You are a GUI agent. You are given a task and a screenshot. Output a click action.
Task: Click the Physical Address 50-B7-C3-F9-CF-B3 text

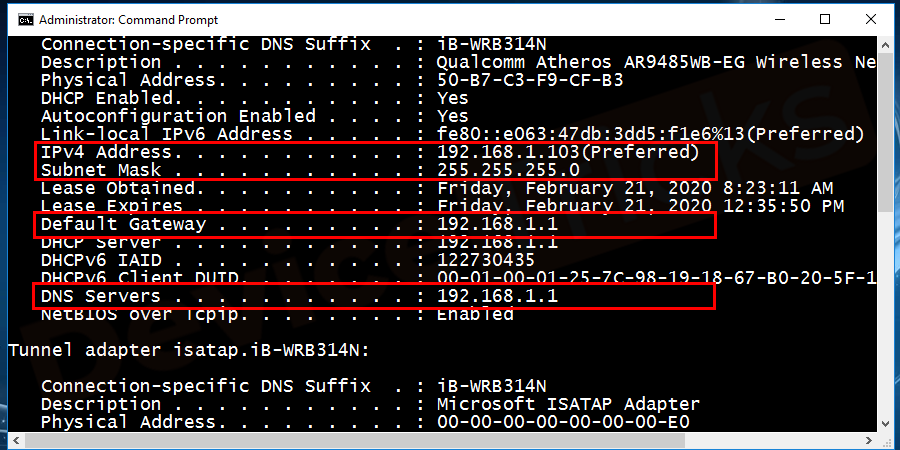coord(530,80)
